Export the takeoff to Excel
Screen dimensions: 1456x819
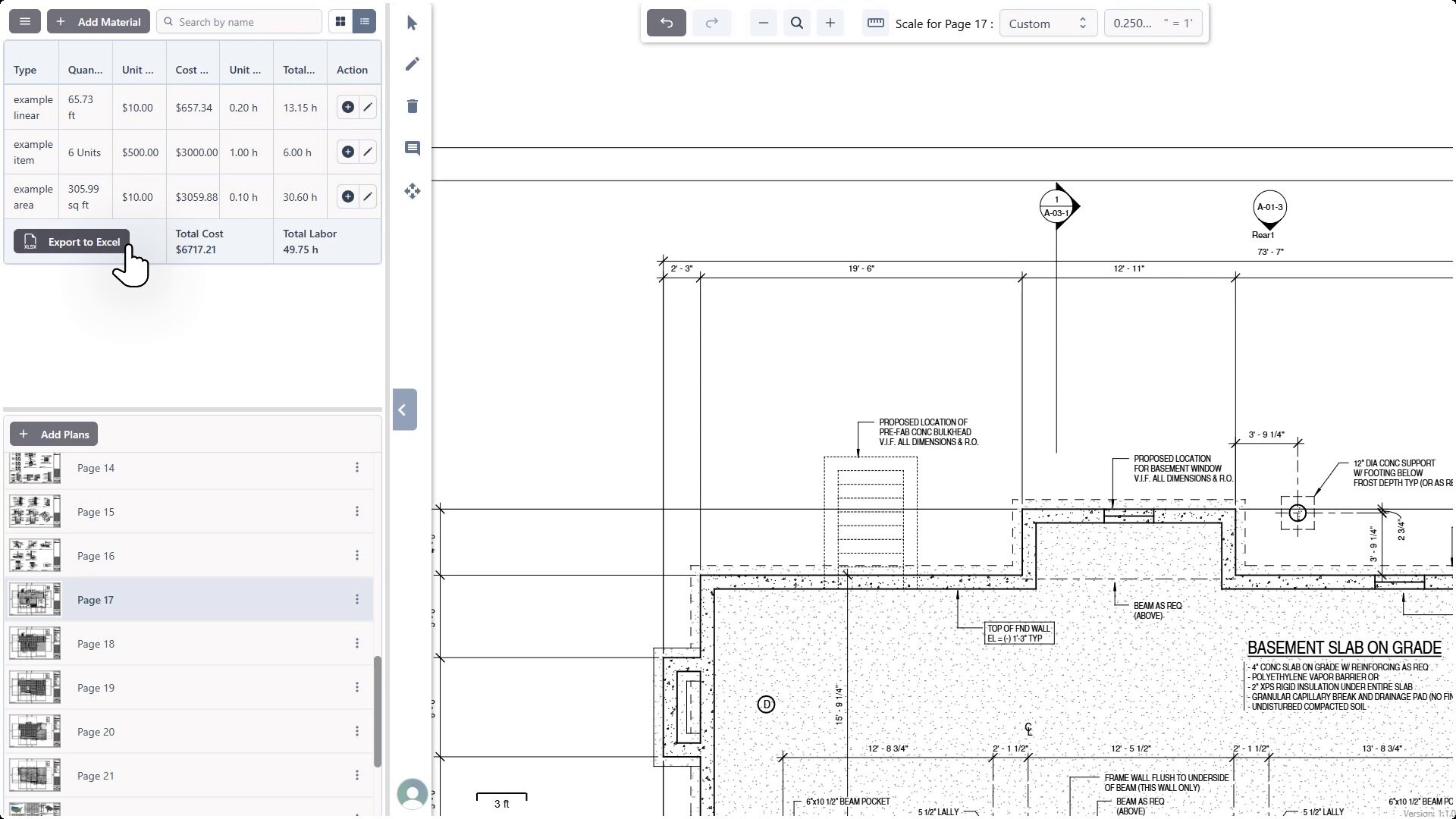tap(72, 241)
